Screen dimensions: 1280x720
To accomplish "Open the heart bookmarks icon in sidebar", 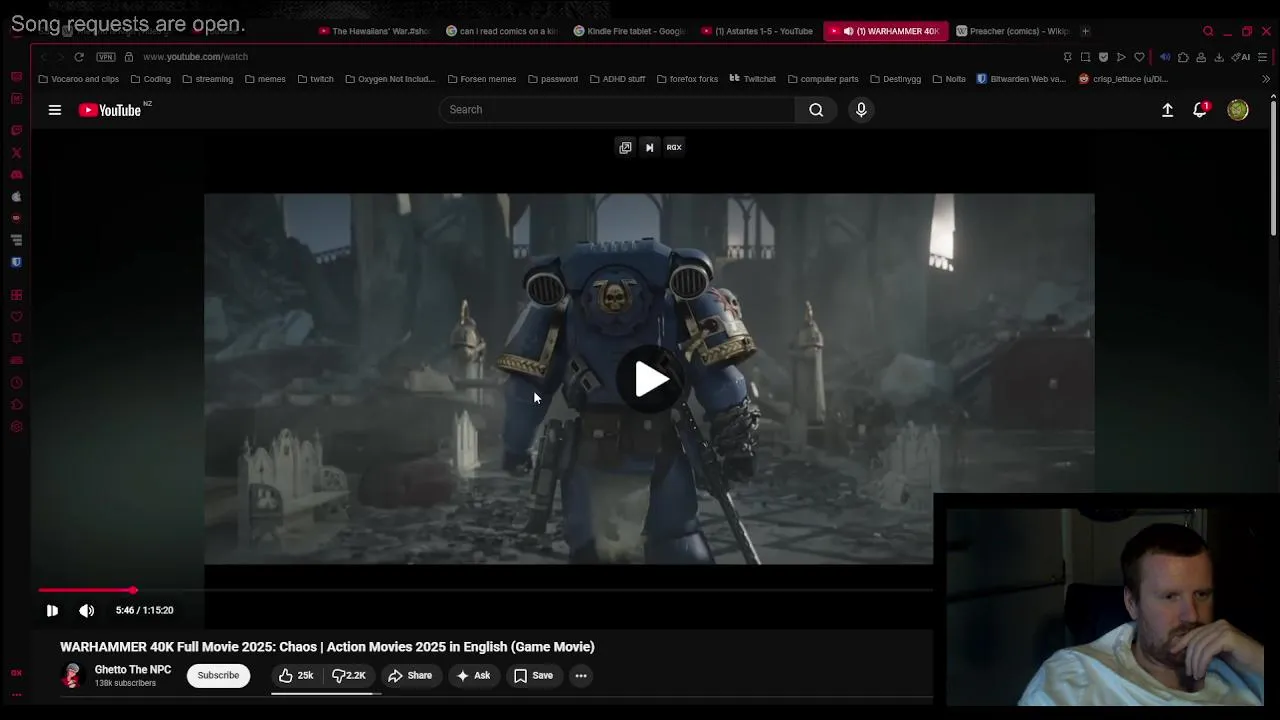I will pyautogui.click(x=16, y=317).
